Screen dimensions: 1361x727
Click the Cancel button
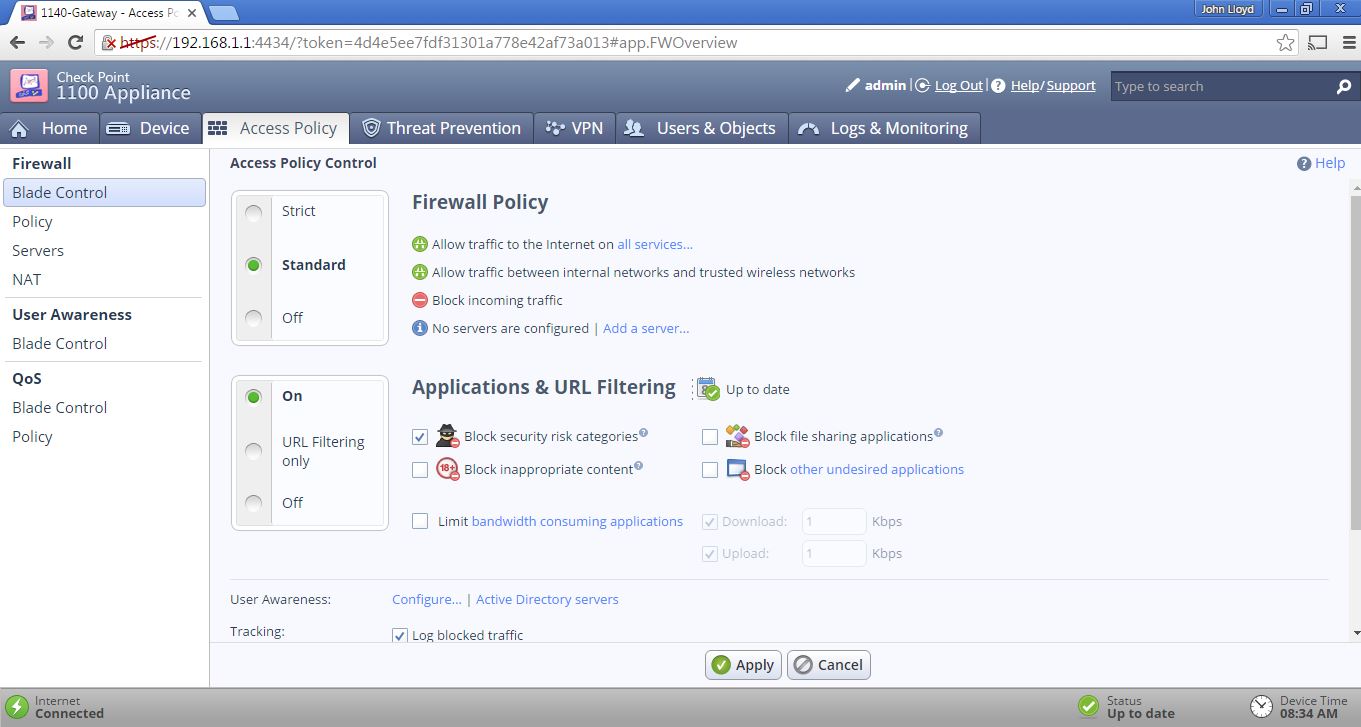(828, 665)
